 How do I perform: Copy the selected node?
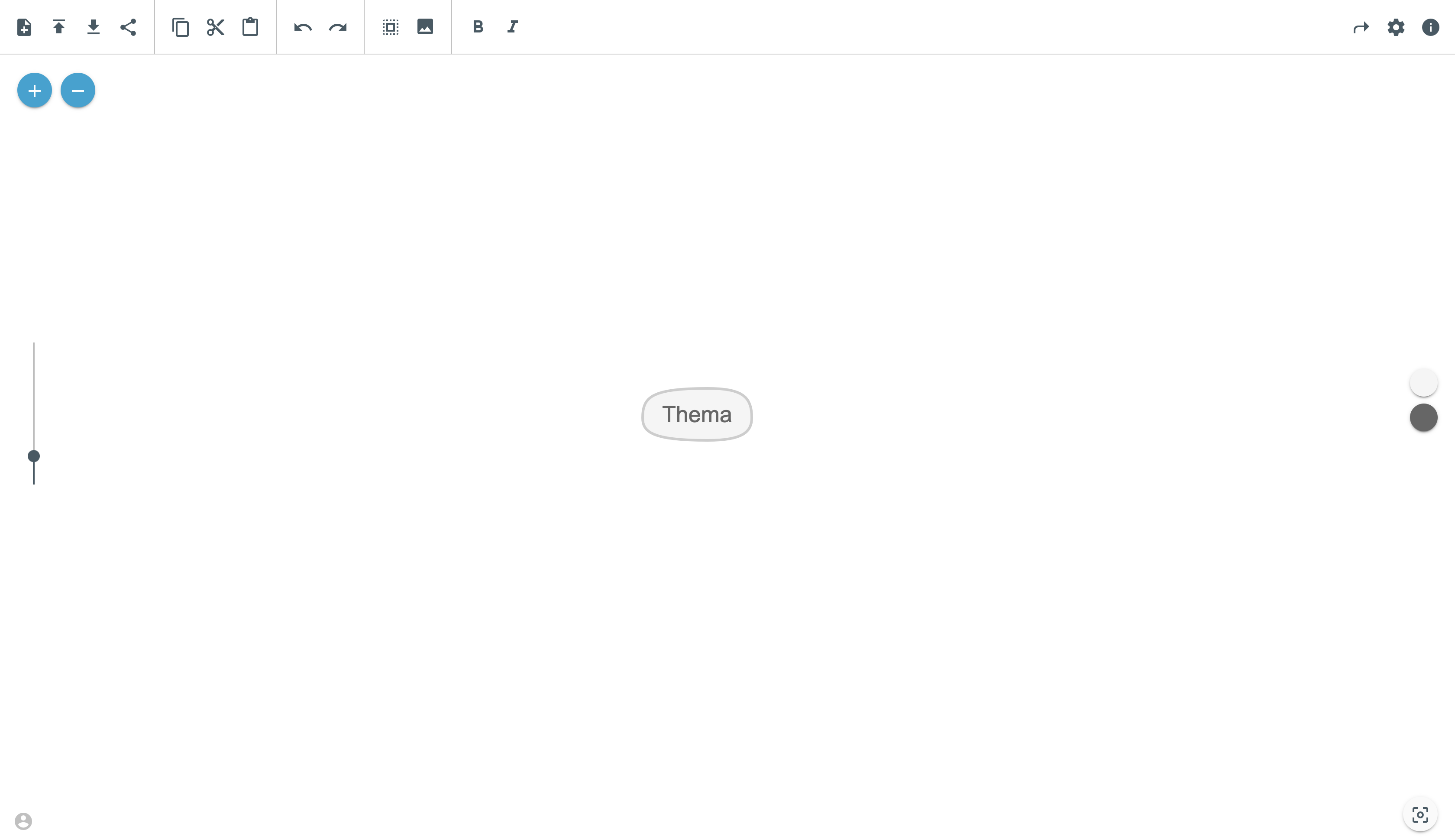[181, 27]
